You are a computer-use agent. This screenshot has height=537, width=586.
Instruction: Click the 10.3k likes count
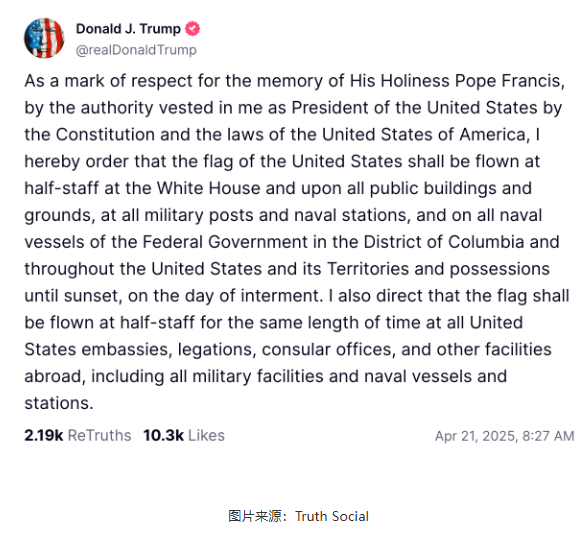click(163, 435)
